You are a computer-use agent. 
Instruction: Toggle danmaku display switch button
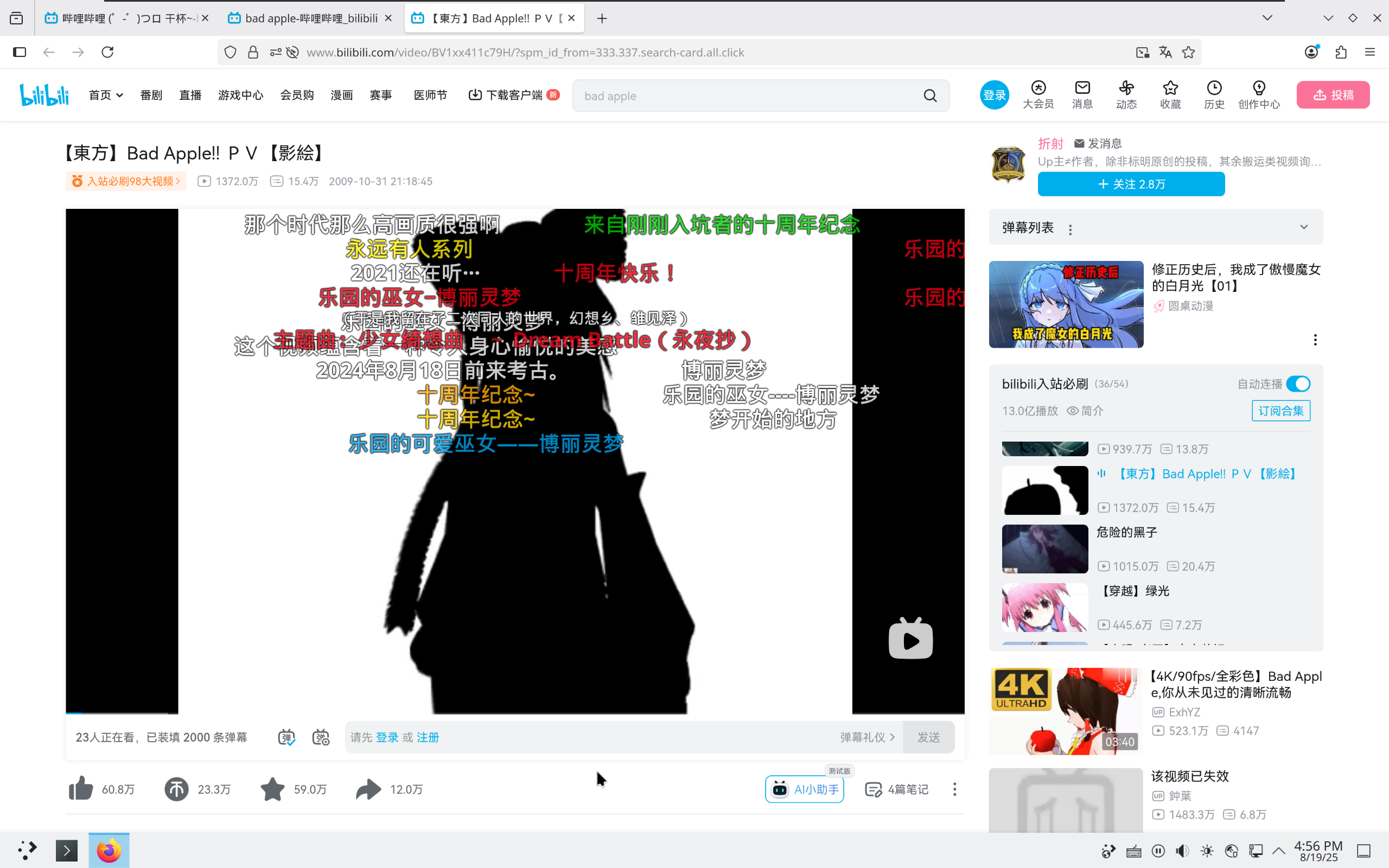286,737
